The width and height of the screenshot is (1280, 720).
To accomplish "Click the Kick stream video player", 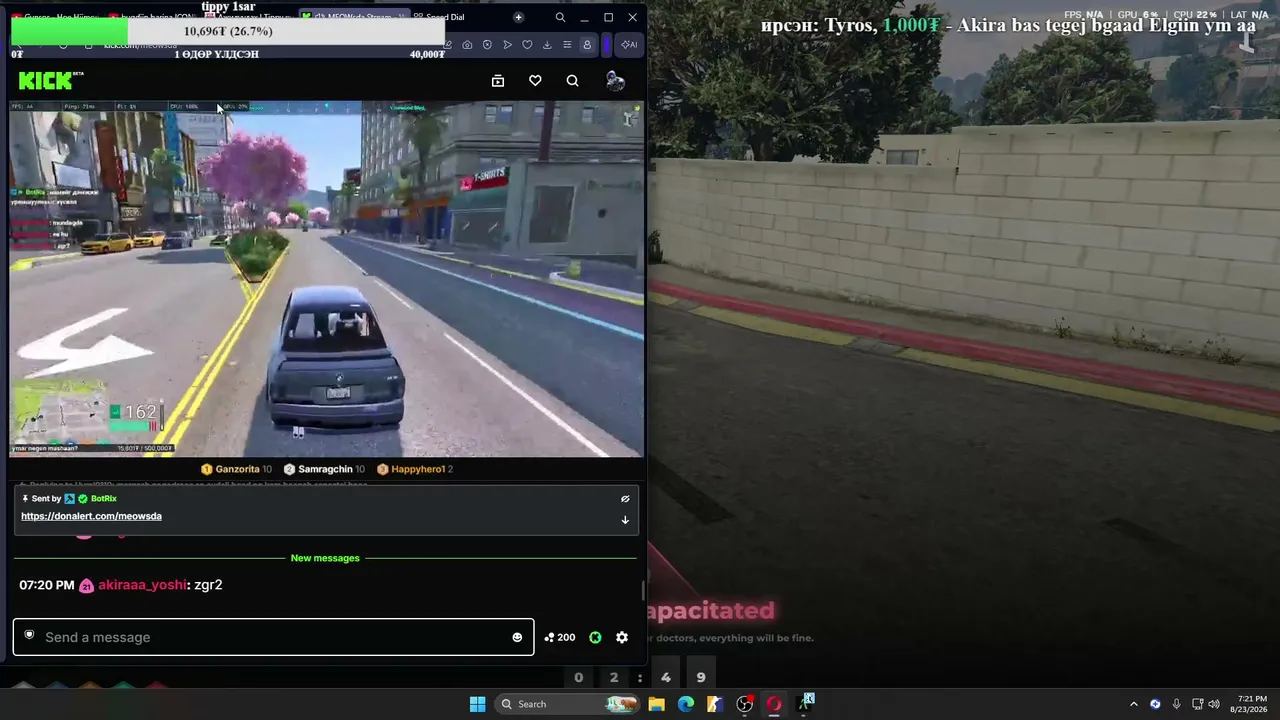I will coord(327,278).
